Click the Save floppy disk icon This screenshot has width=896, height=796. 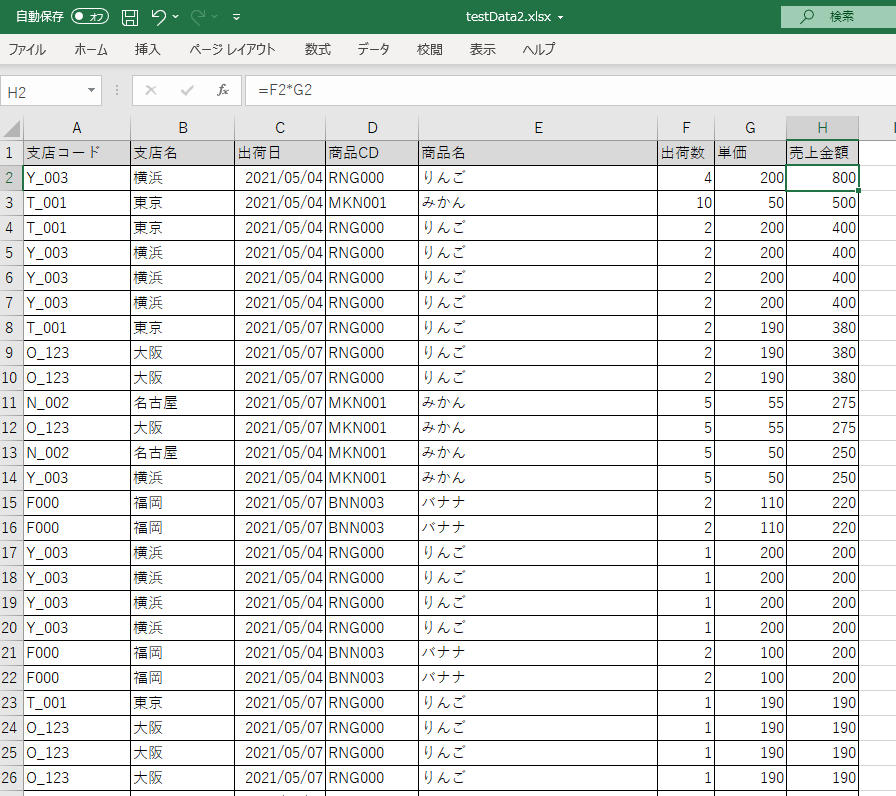point(130,17)
